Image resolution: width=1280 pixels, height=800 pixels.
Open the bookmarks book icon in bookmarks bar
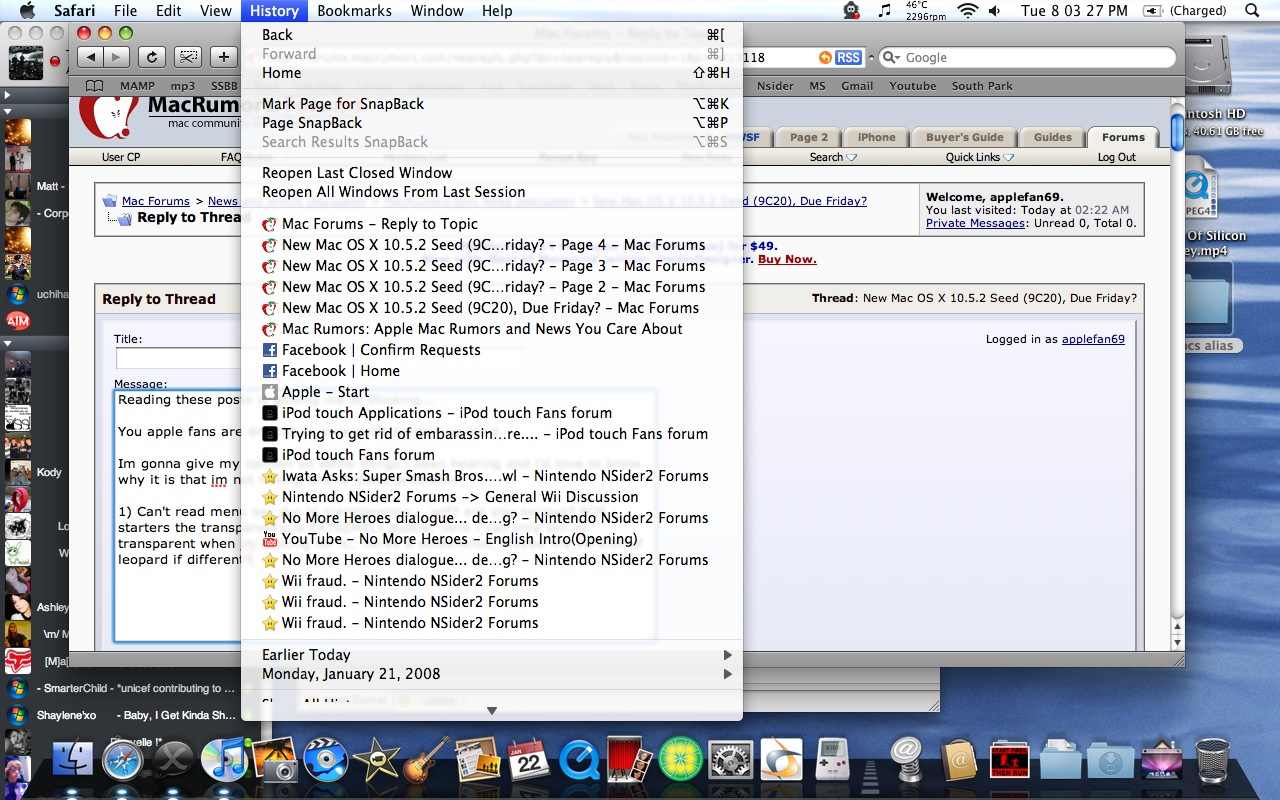tap(94, 86)
